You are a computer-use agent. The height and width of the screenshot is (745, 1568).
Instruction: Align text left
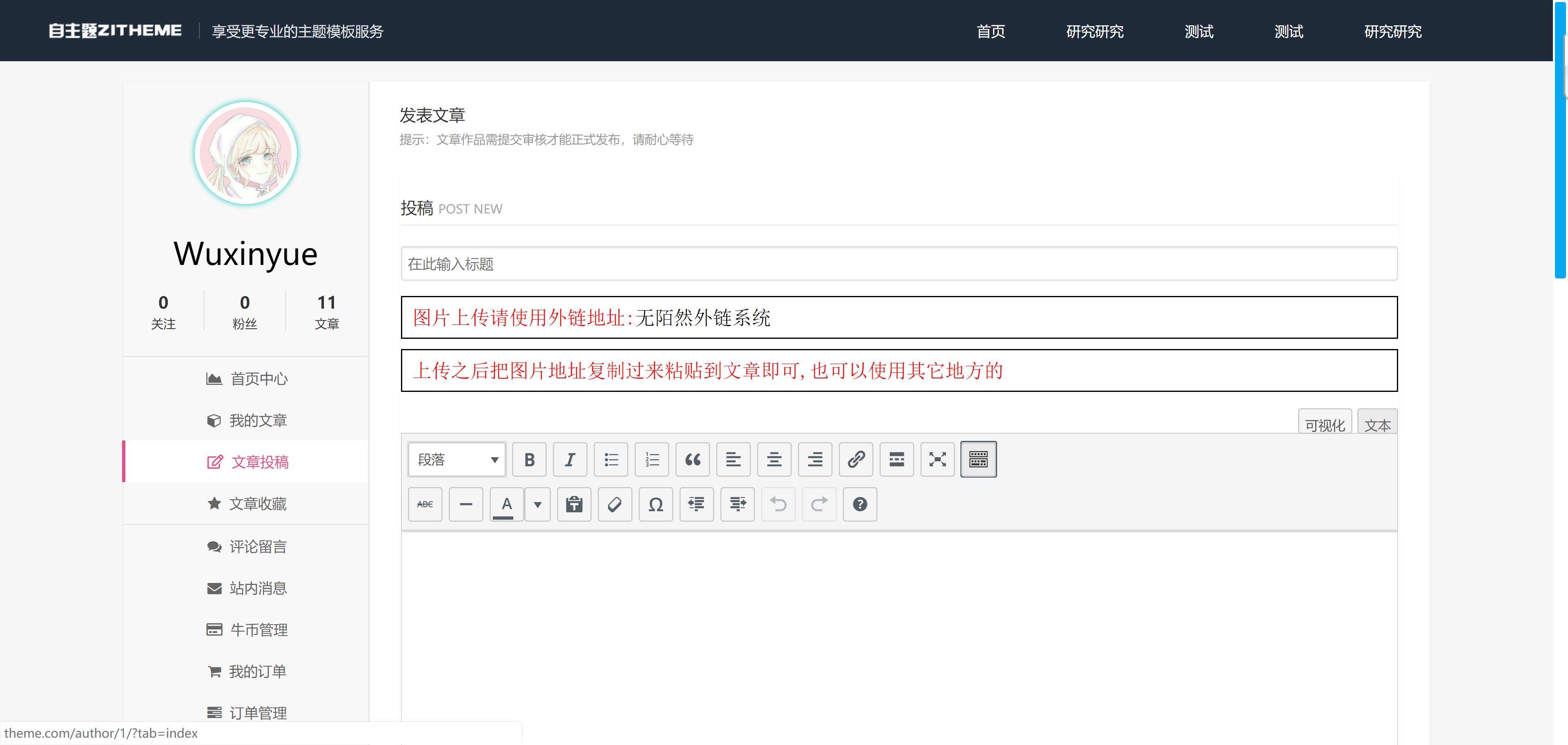(733, 460)
